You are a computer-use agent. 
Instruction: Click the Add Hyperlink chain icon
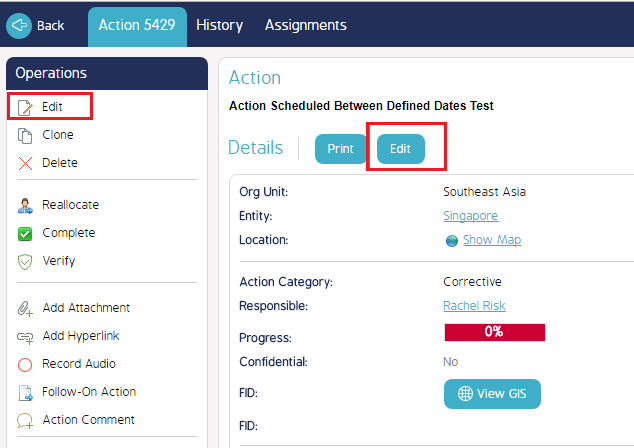pos(25,337)
